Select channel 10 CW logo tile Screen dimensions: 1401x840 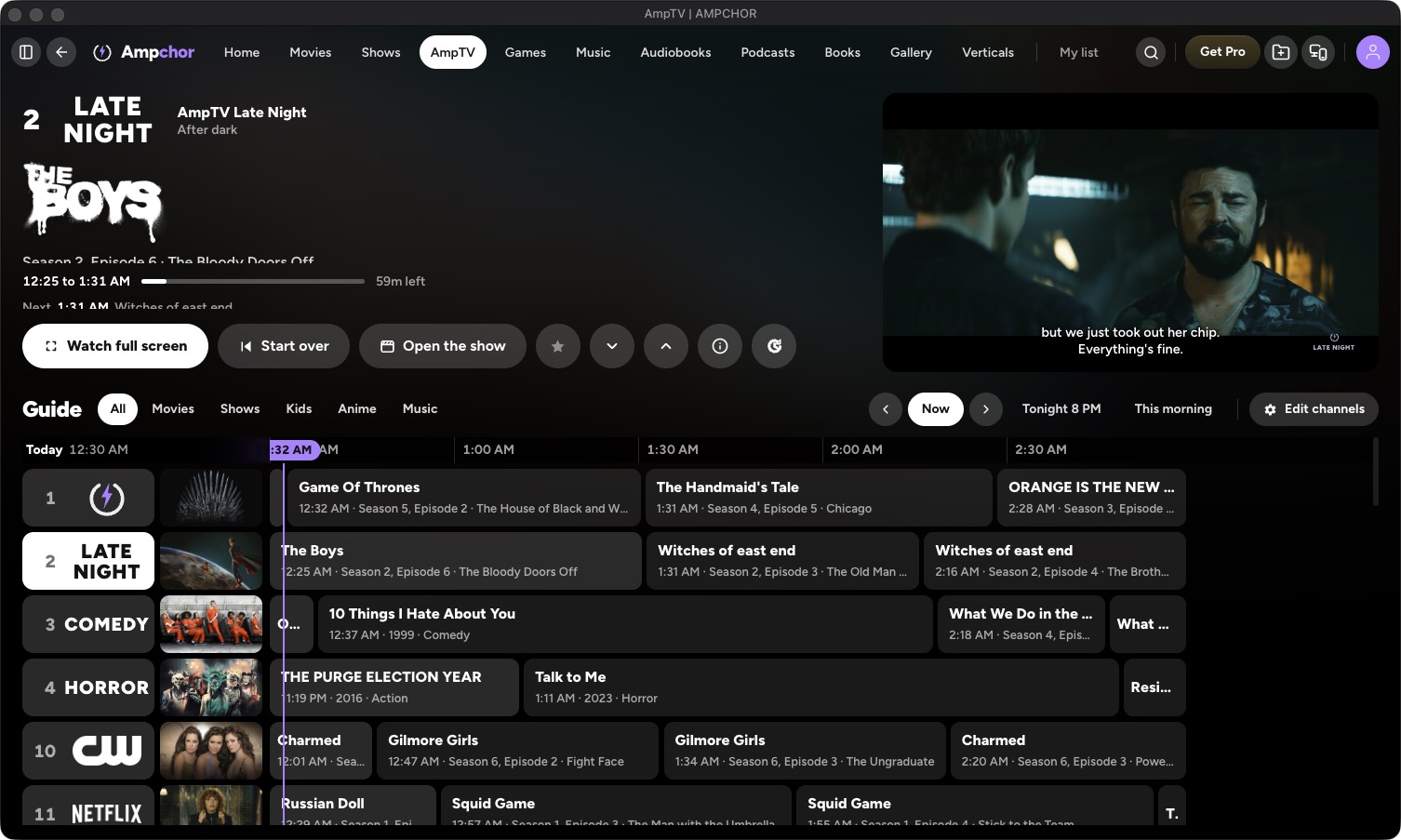(x=88, y=751)
